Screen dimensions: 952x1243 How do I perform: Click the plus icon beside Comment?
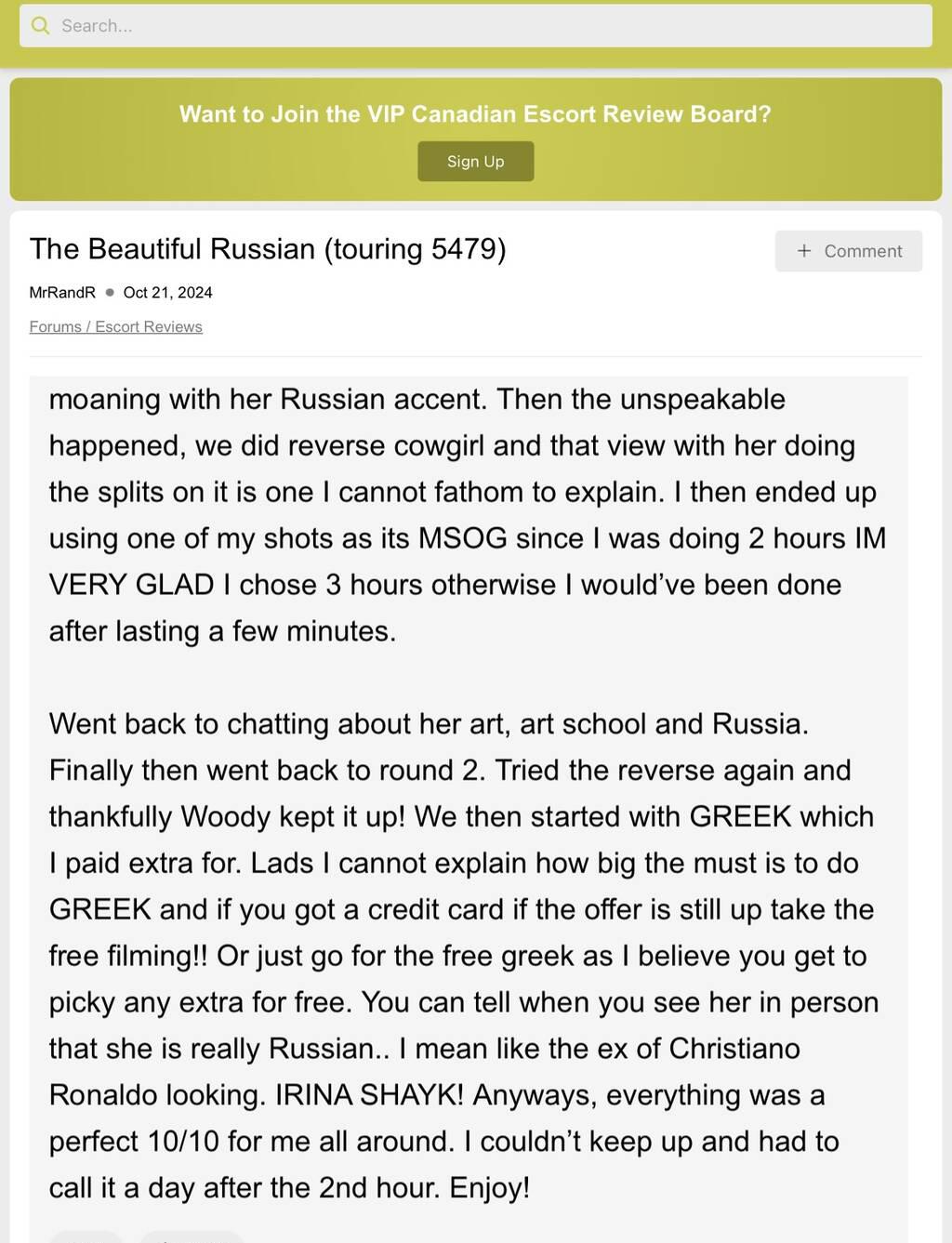(804, 251)
